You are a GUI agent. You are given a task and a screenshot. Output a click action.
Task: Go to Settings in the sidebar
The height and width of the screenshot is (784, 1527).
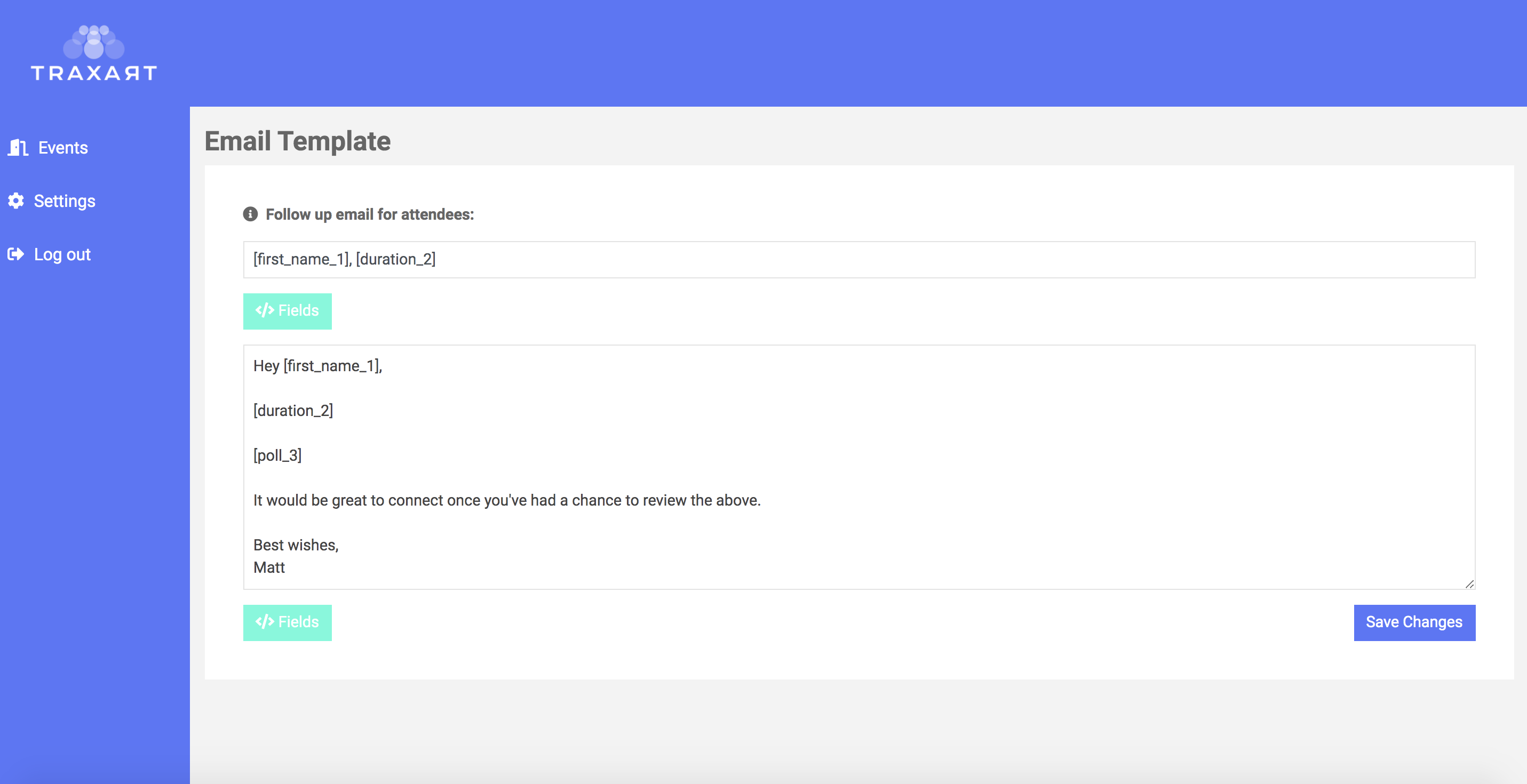(64, 201)
